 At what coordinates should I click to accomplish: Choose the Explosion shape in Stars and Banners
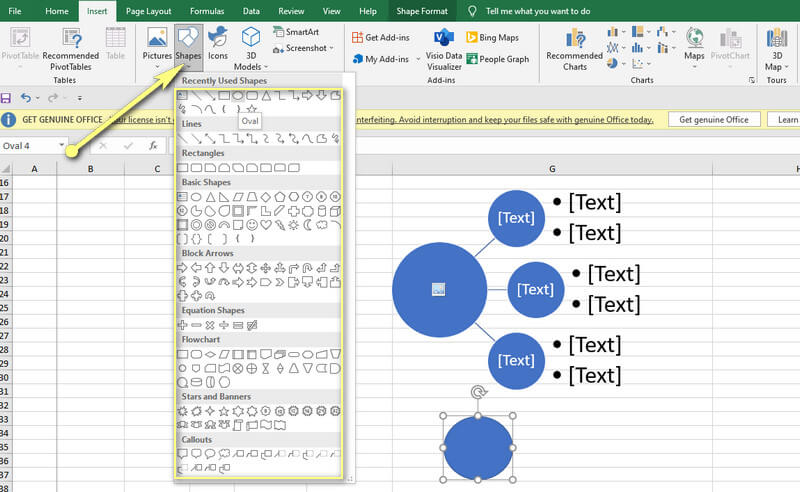[182, 411]
